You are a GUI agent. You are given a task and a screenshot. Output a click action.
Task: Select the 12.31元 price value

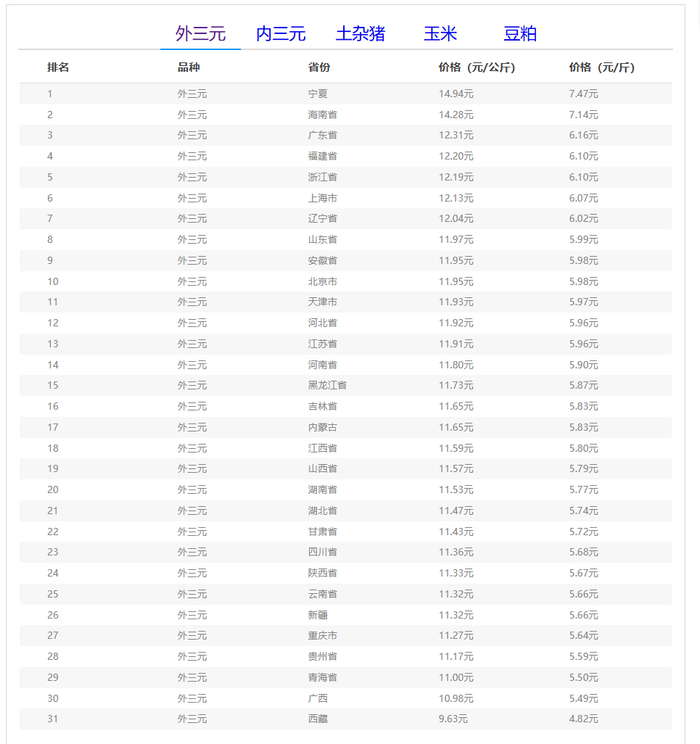click(456, 135)
